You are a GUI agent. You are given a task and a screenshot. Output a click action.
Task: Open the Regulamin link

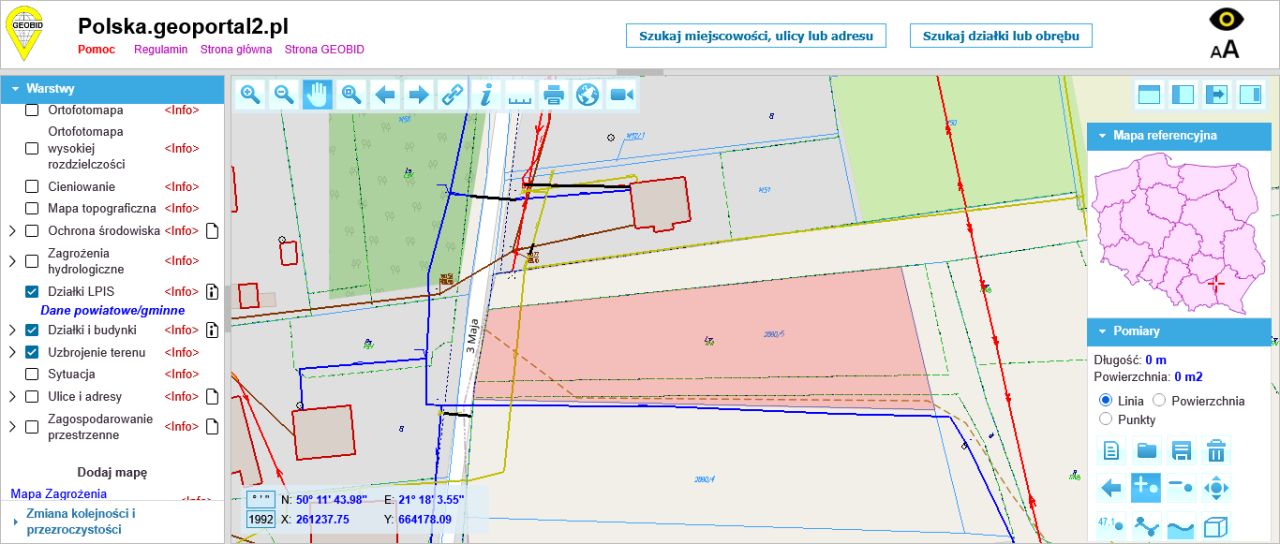[x=161, y=49]
